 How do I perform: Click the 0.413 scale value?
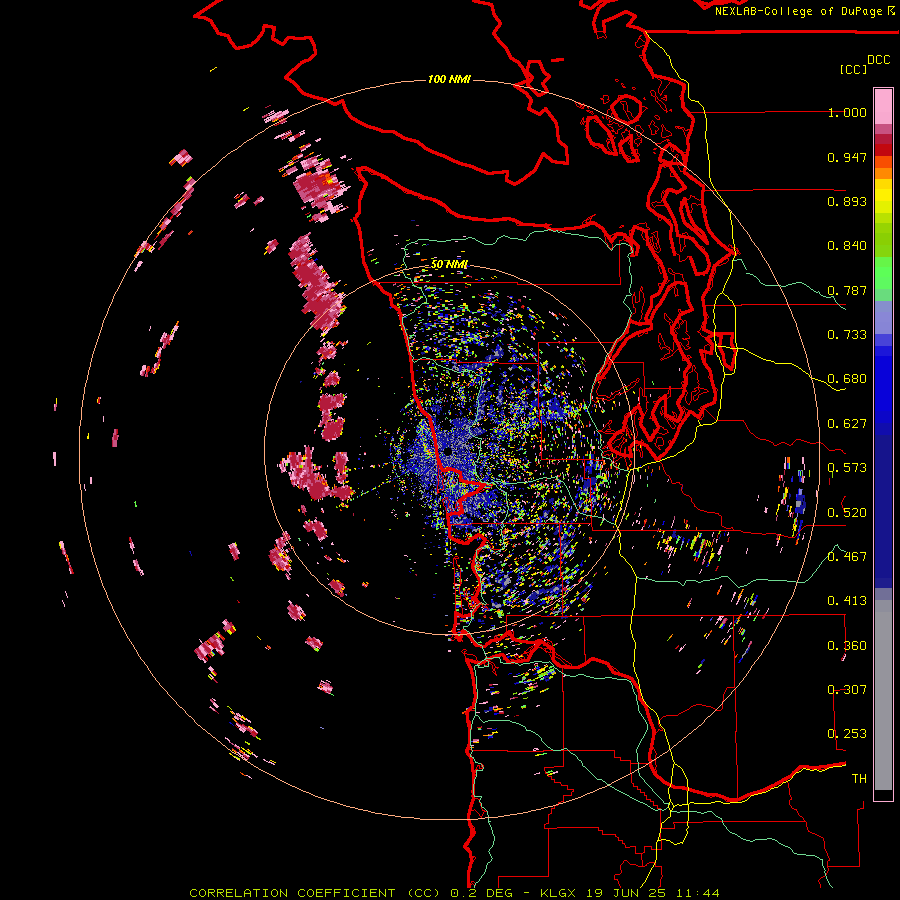pyautogui.click(x=847, y=601)
